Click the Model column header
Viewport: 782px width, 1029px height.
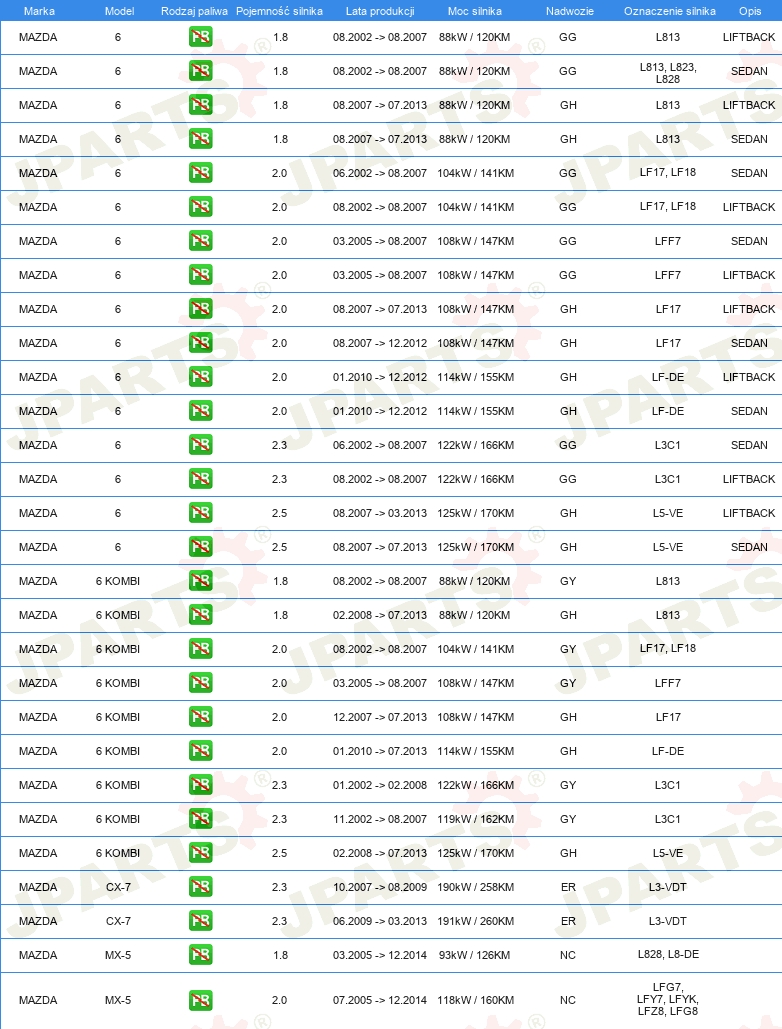click(x=119, y=11)
